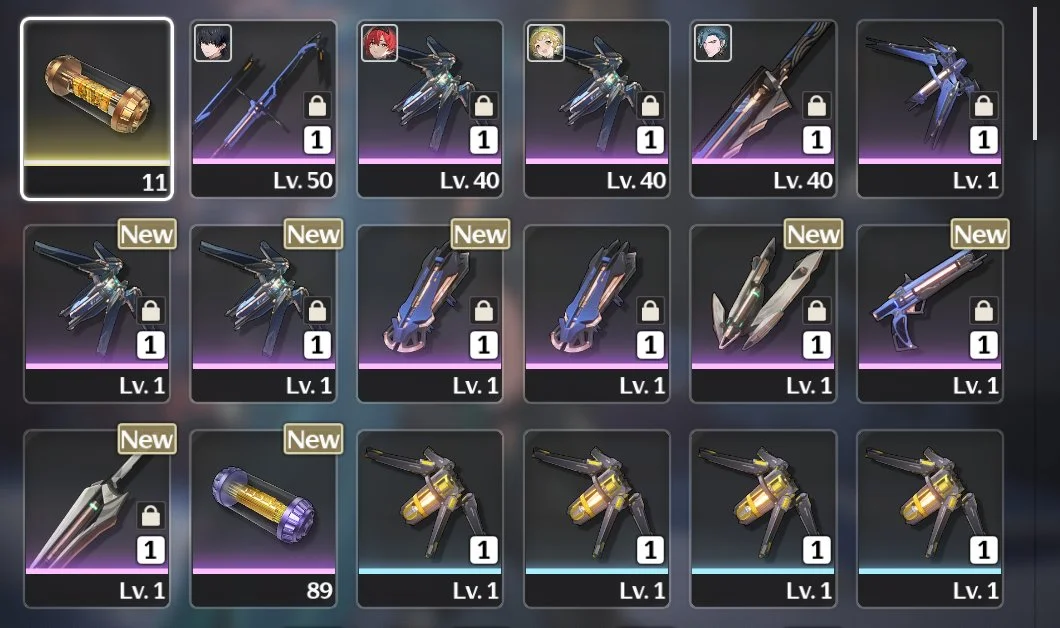The height and width of the screenshot is (628, 1060).
Task: Select the blue rectifier without portrait in top row
Action: pyautogui.click(x=930, y=109)
